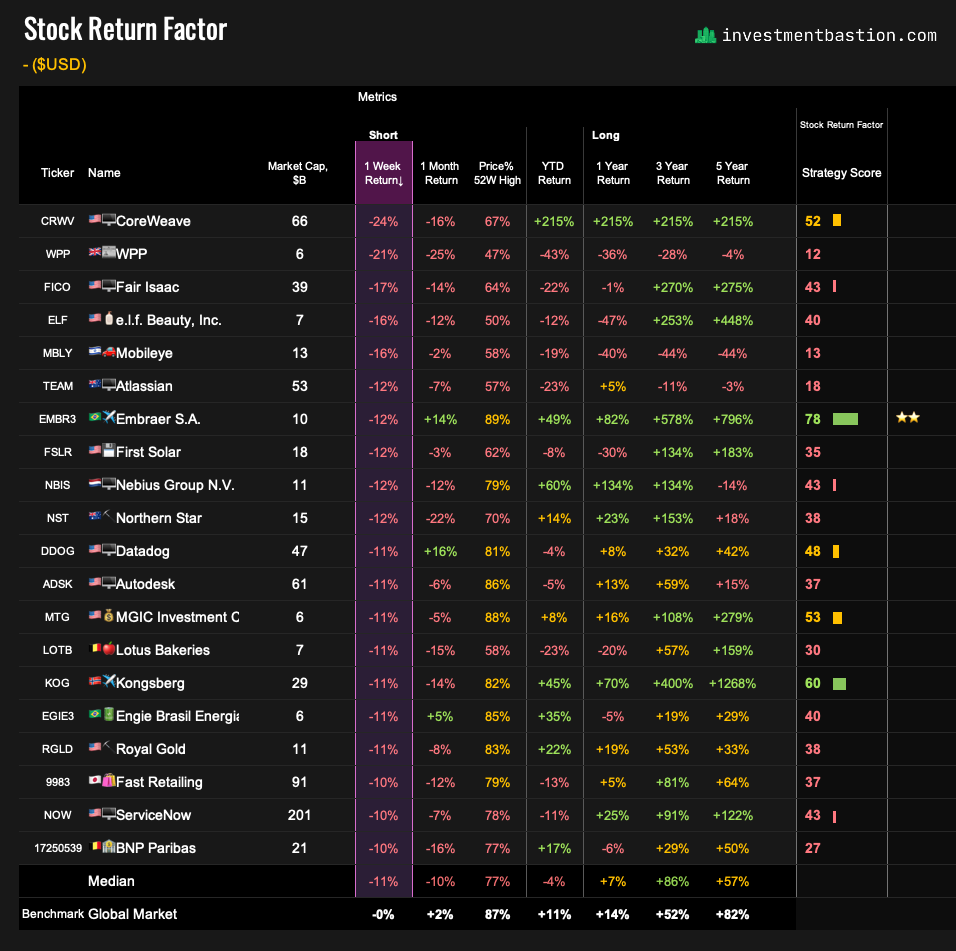Click the Price% 52W High column header
Image resolution: width=956 pixels, height=951 pixels.
[497, 173]
